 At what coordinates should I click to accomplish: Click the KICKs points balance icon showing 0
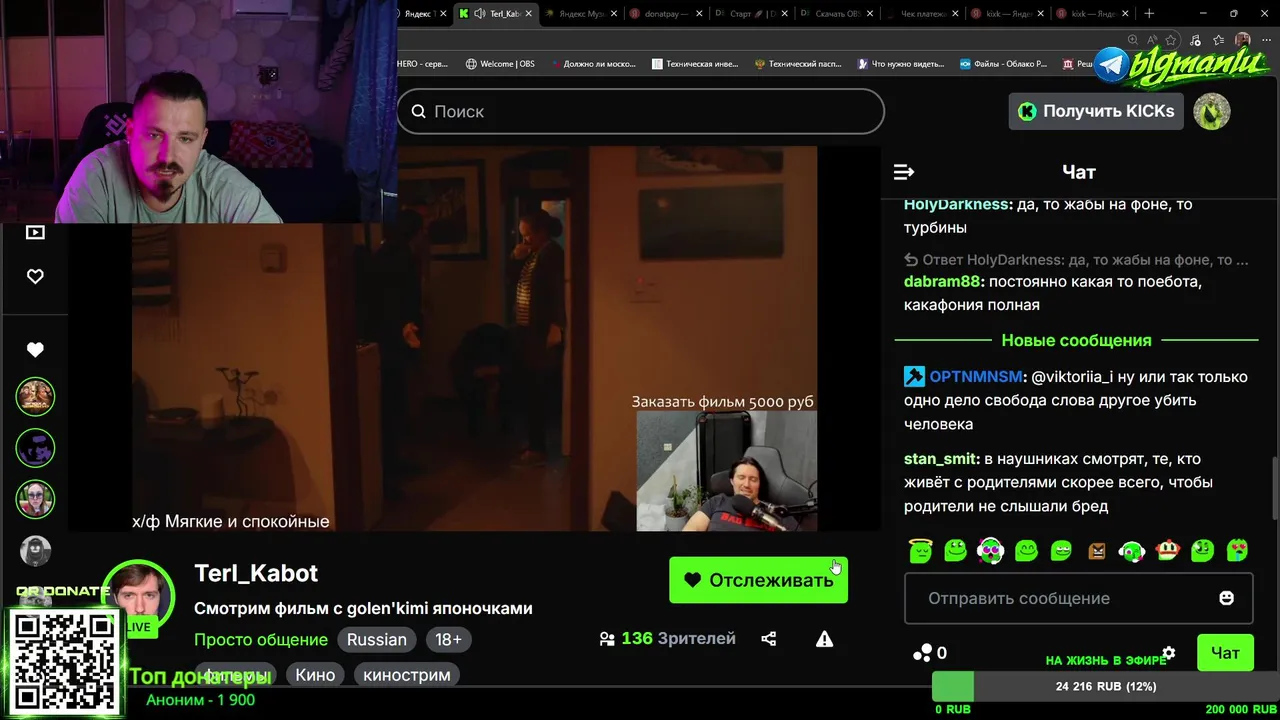[930, 653]
